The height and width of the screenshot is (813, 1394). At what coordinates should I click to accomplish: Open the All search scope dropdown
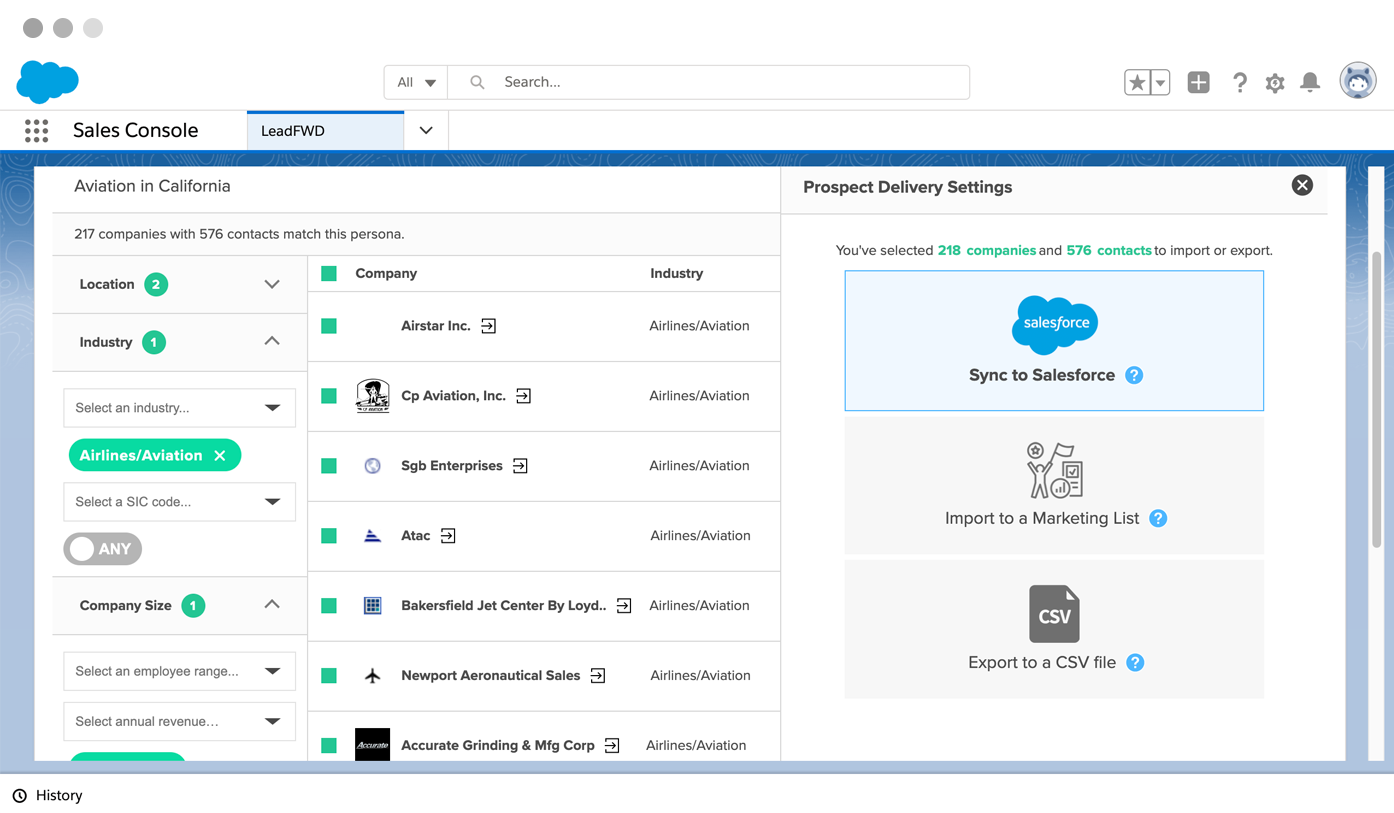(416, 82)
